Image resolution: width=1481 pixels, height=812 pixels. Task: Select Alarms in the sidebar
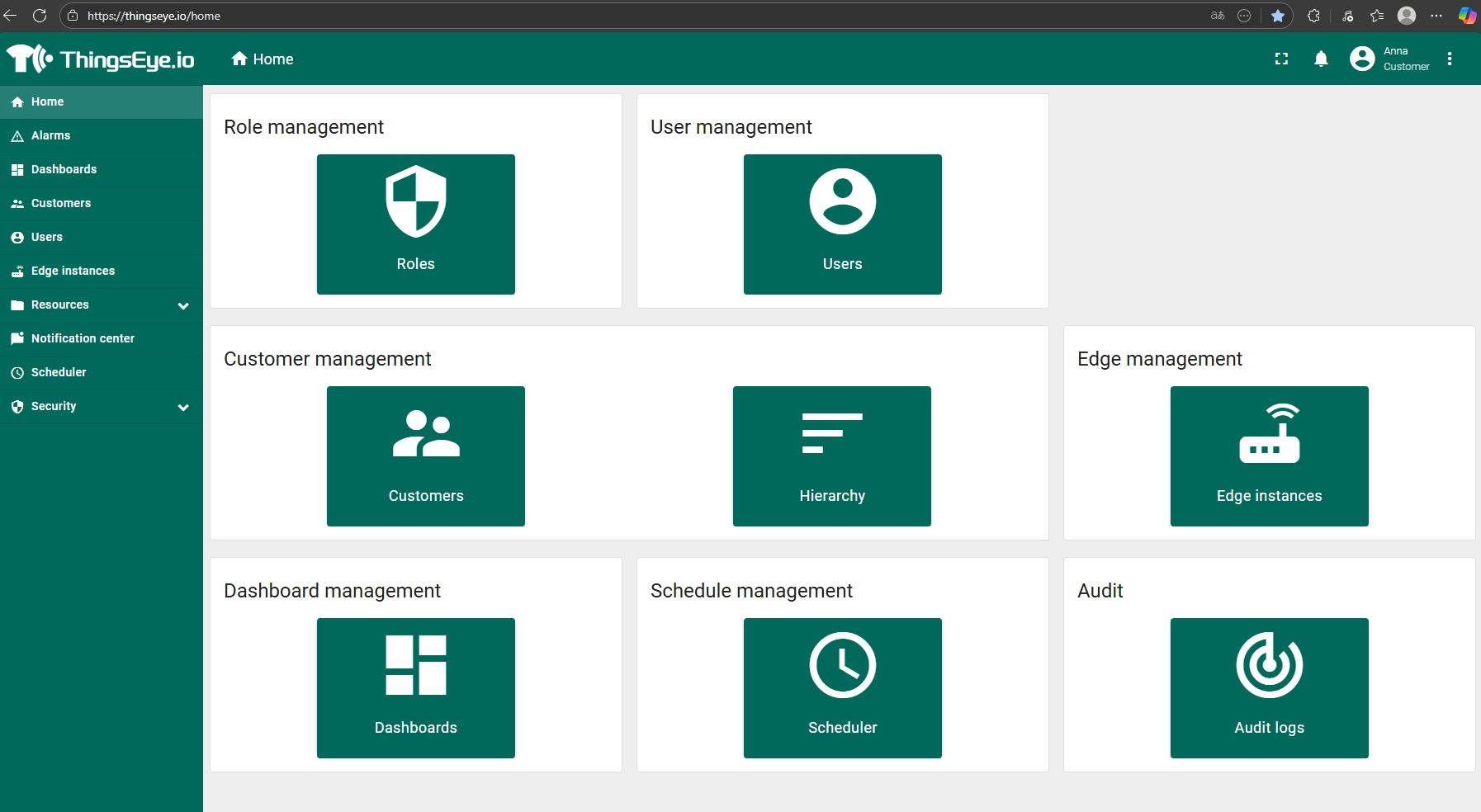pyautogui.click(x=51, y=135)
